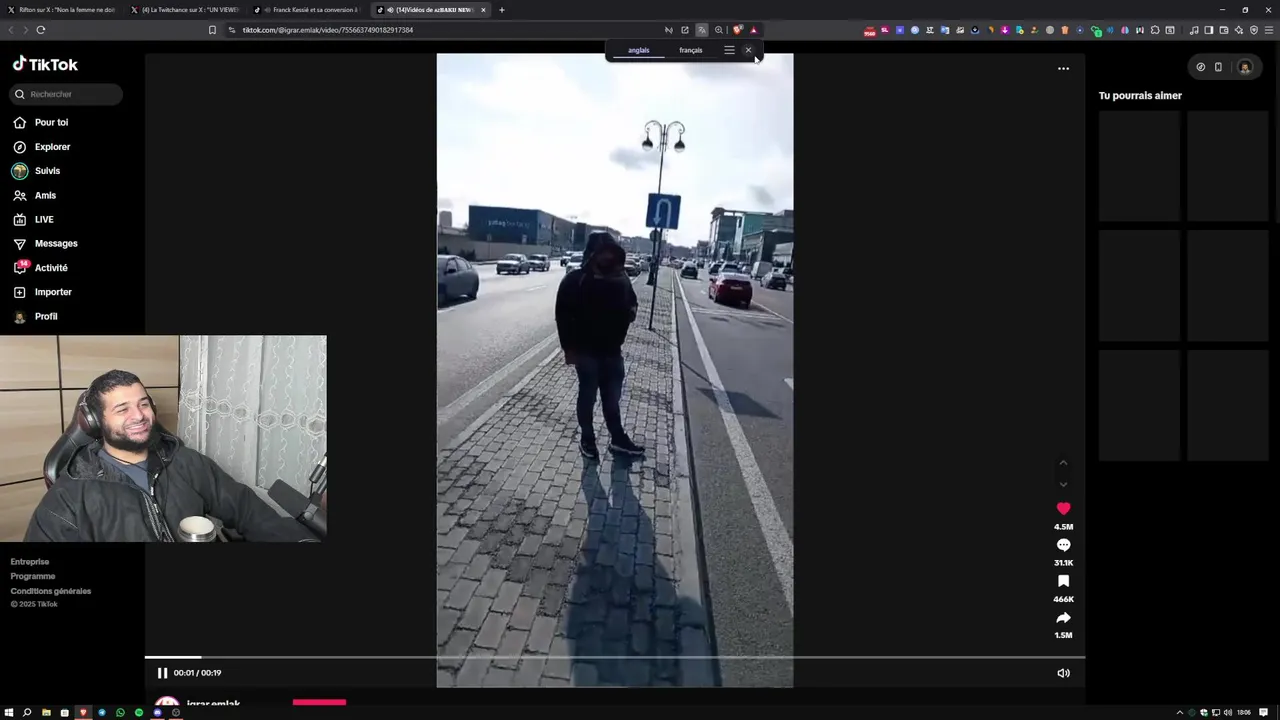Share the video with the arrow icon
Screen dimensions: 1280x720
pyautogui.click(x=1063, y=618)
